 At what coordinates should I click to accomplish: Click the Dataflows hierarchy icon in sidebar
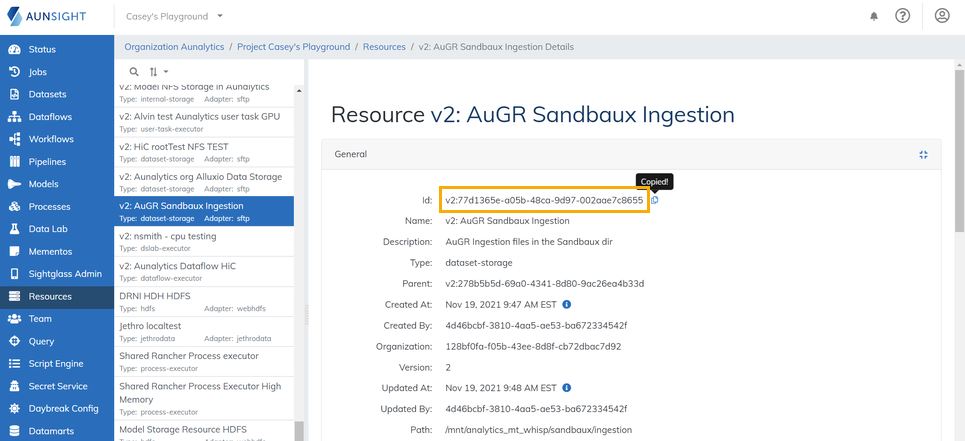[x=15, y=117]
